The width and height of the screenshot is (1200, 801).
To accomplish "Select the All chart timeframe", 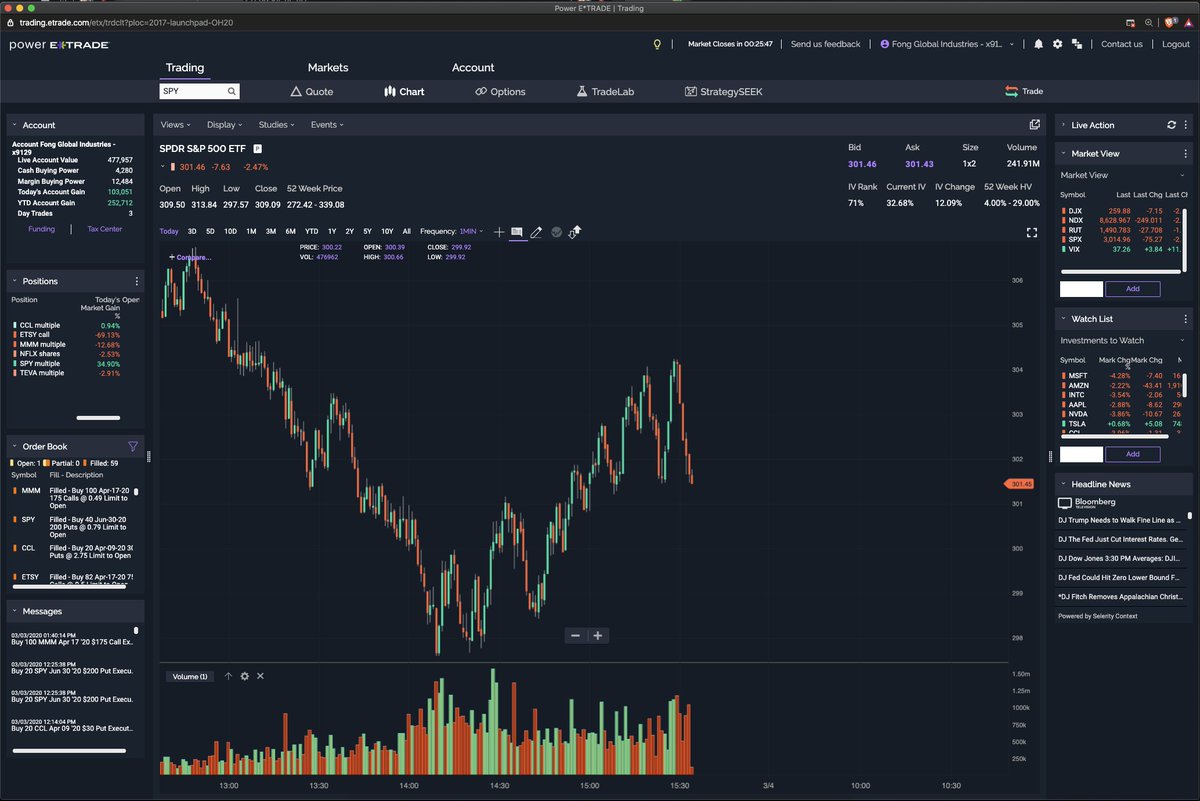I will (406, 232).
